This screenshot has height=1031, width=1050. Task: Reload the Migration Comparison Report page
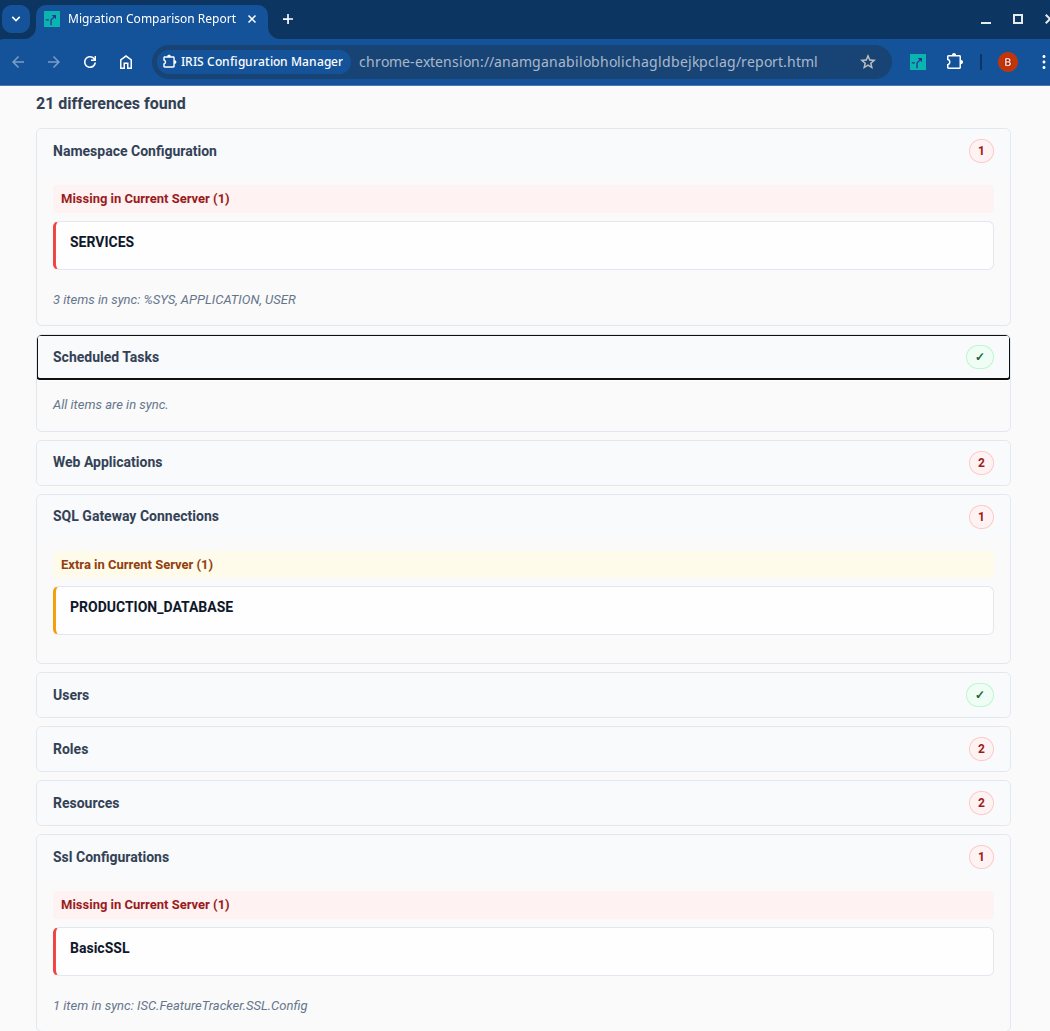coord(90,62)
